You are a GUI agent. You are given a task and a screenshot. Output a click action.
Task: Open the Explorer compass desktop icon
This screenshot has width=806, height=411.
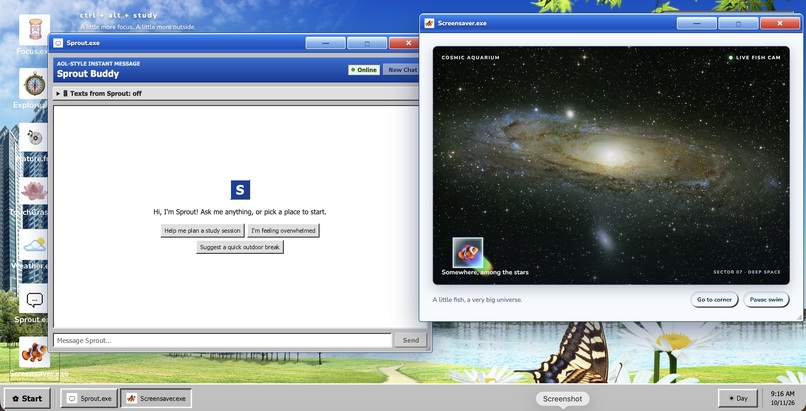pyautogui.click(x=34, y=84)
